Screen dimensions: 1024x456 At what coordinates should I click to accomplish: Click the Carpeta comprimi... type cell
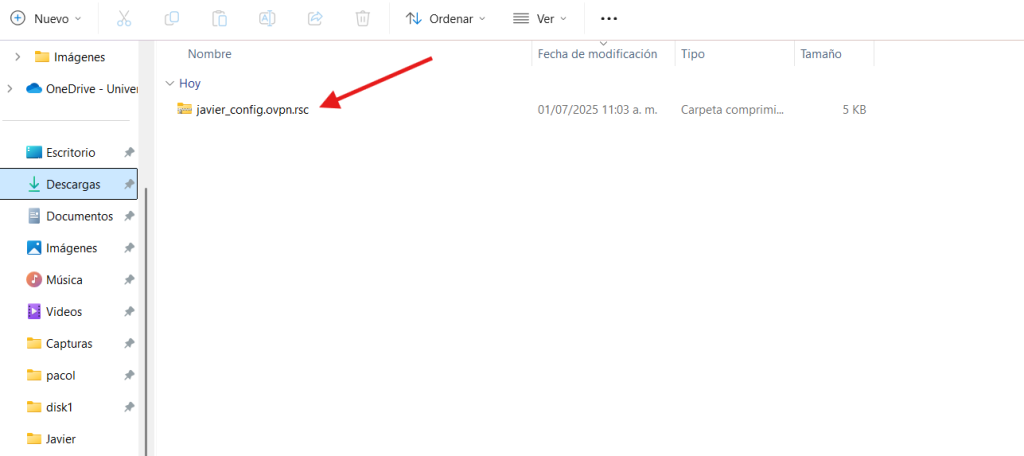pos(732,110)
